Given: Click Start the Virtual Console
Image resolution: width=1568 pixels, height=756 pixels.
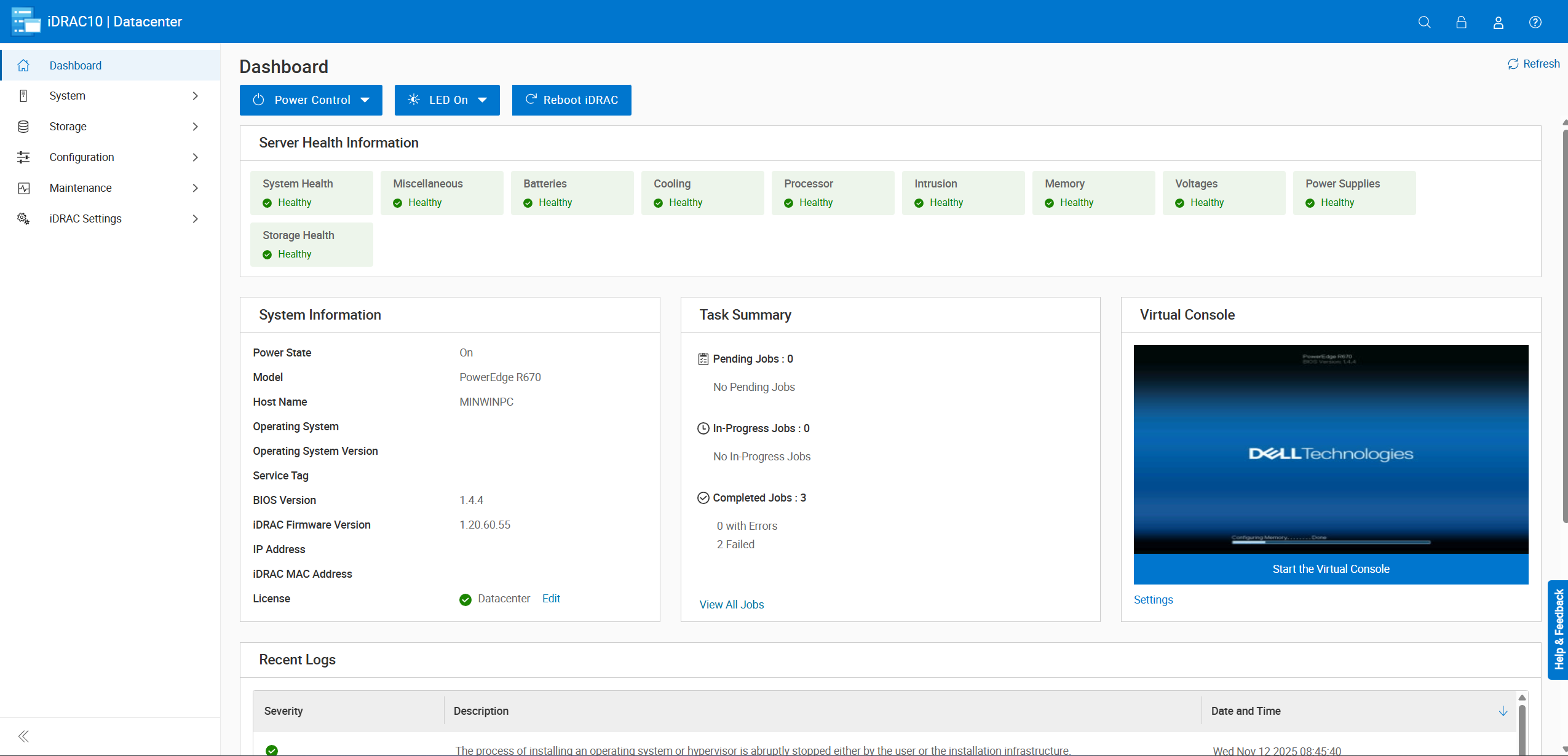Looking at the screenshot, I should pos(1330,569).
